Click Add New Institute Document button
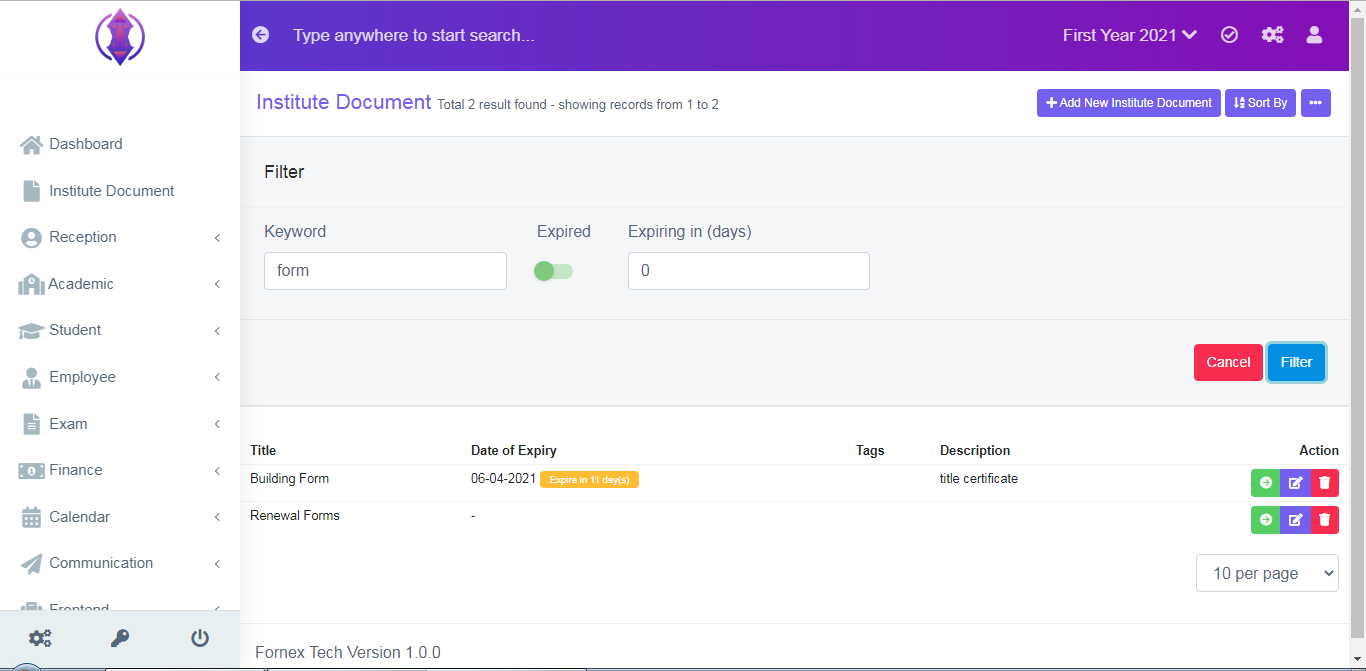 [1129, 103]
